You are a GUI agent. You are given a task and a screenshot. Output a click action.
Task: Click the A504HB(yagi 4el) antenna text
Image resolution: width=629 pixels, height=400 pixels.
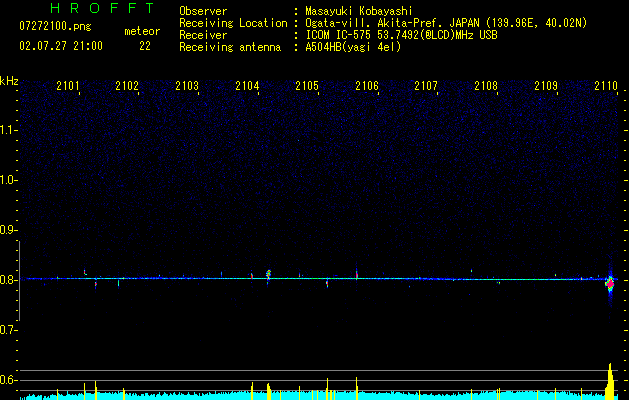353,47
